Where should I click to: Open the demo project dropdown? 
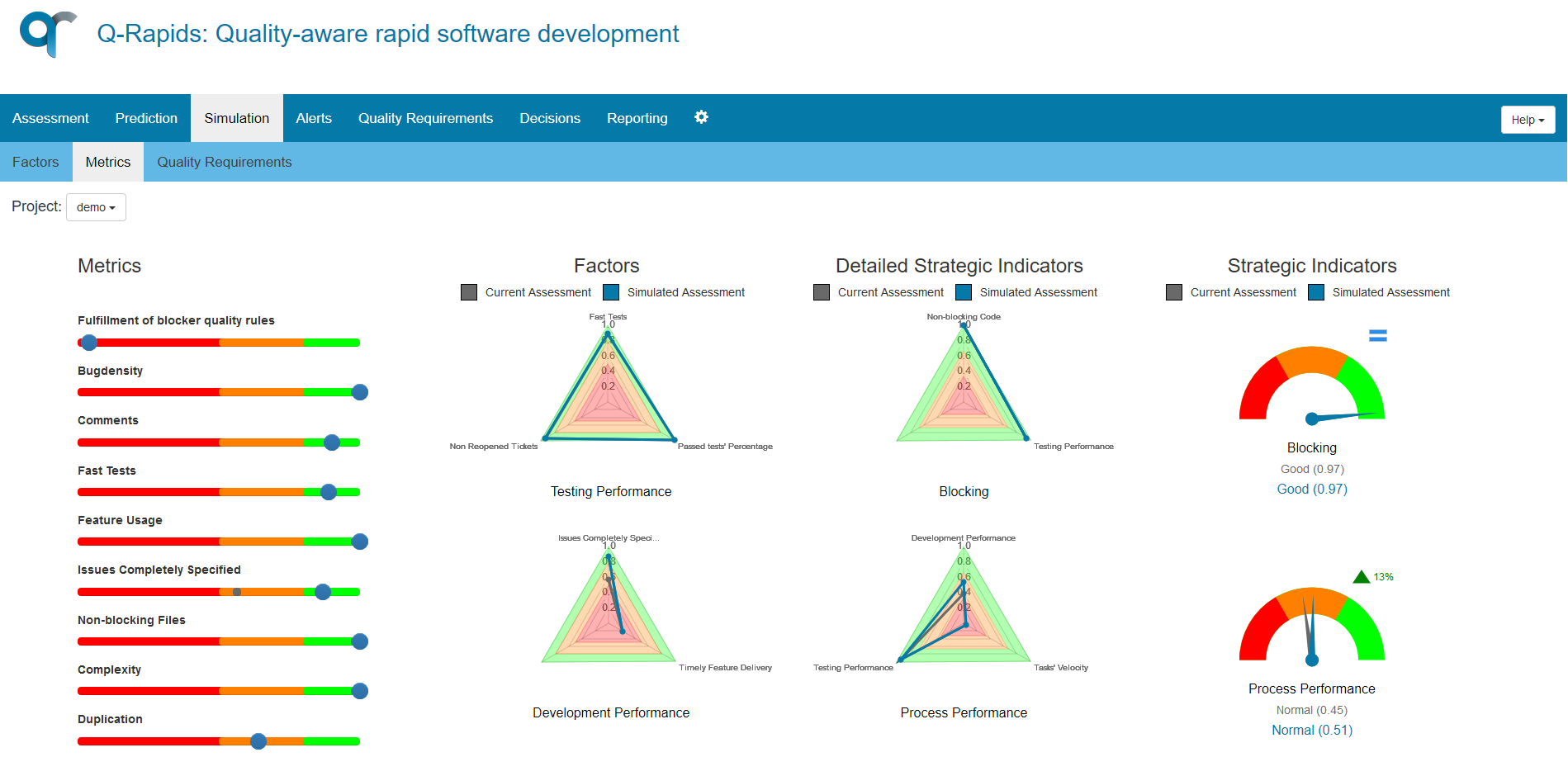tap(95, 207)
